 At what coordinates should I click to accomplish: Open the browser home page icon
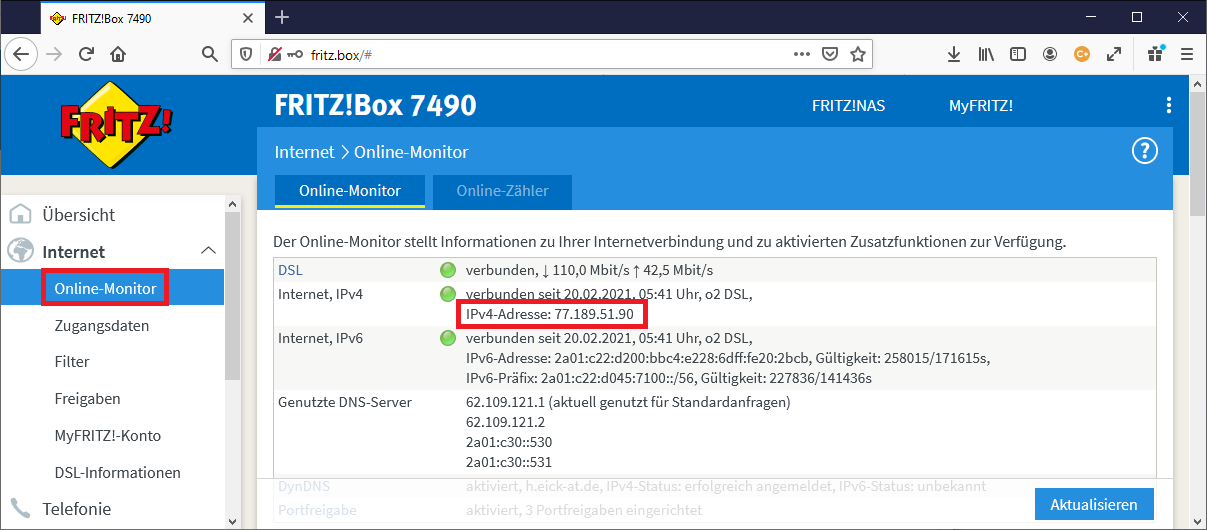point(118,54)
